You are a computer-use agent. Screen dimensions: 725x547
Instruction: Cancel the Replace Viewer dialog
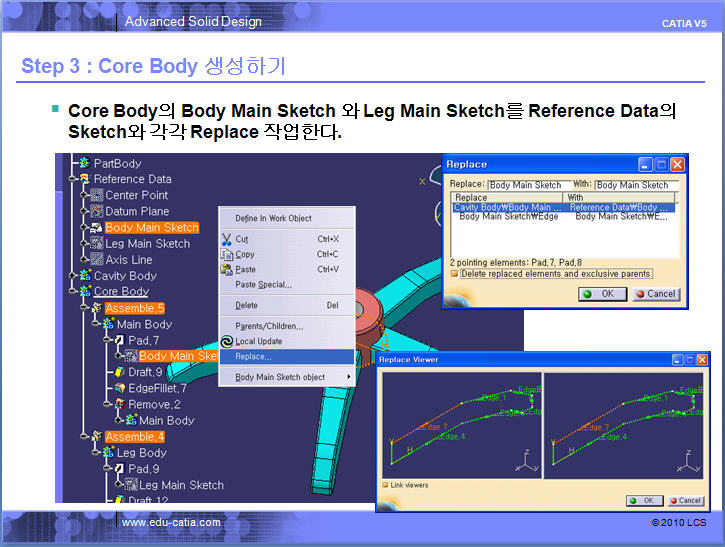pyautogui.click(x=685, y=500)
